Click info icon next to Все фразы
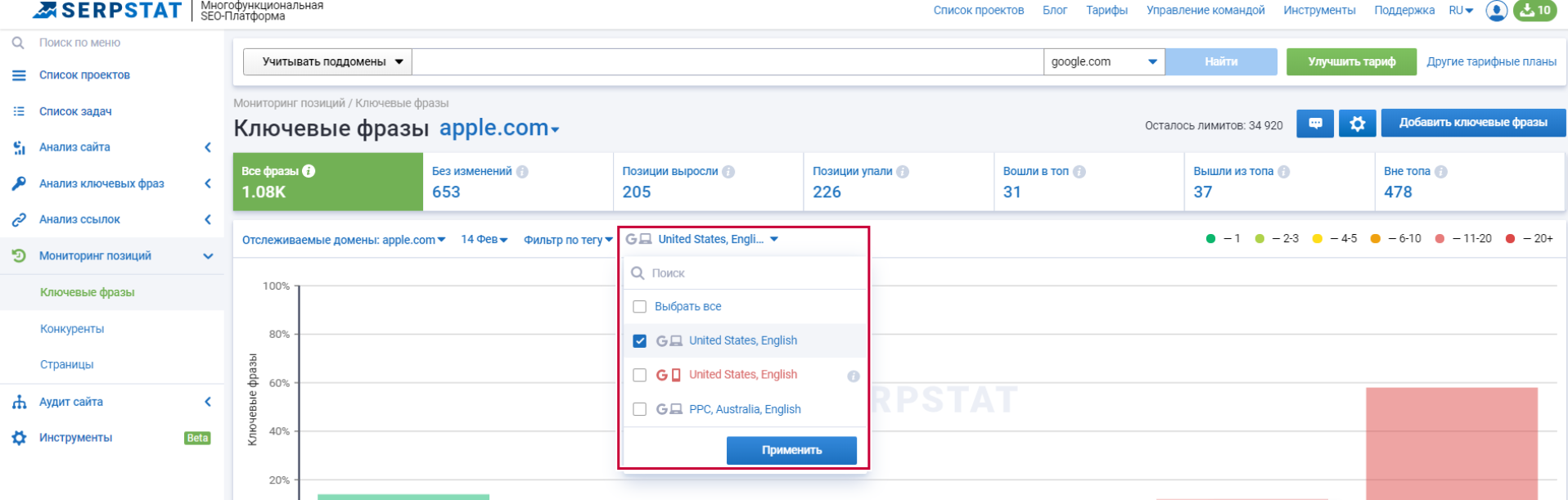The image size is (1568, 500). pos(309,171)
